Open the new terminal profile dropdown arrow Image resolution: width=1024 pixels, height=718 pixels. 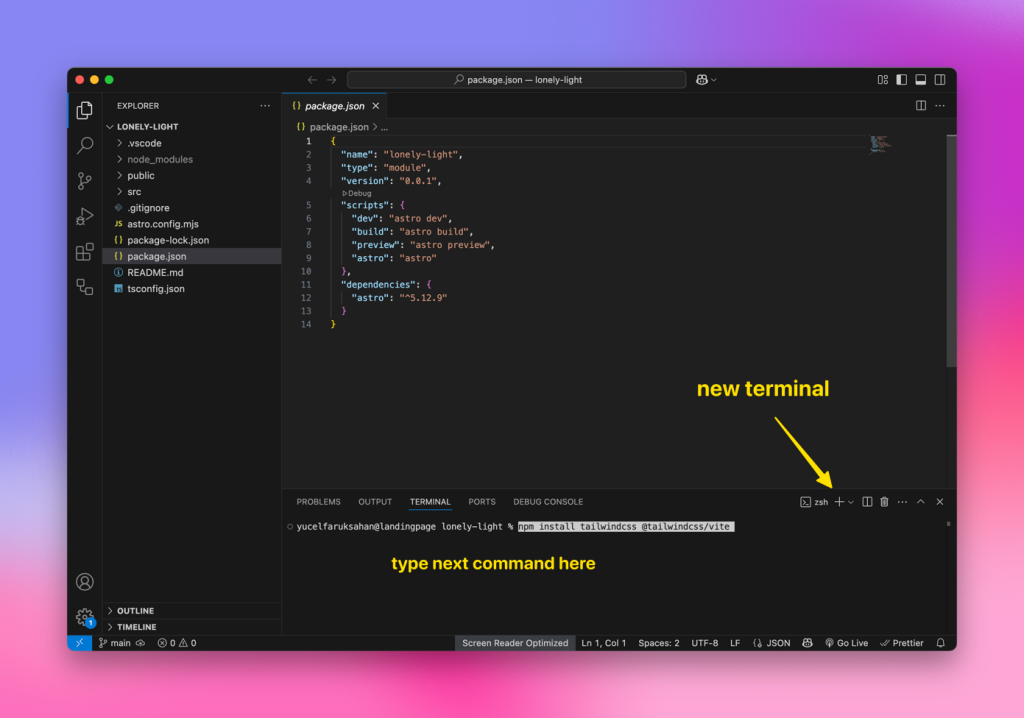(851, 502)
